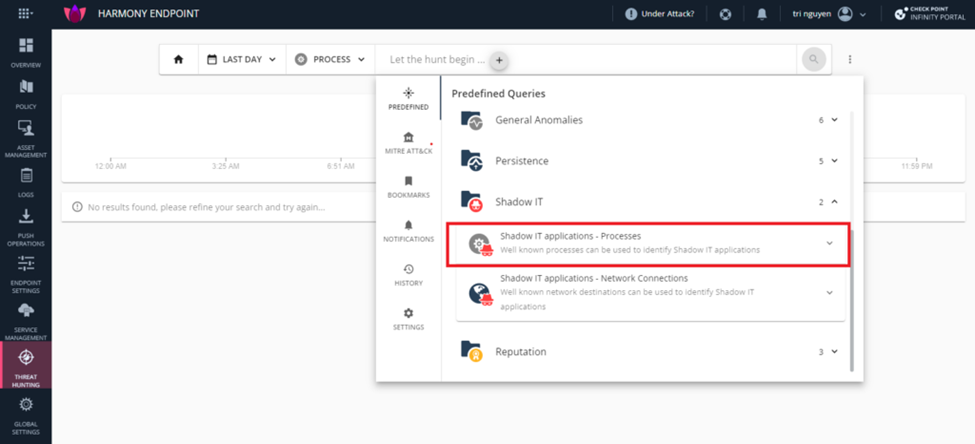Collapse the Shadow IT category
975x444 pixels.
[834, 201]
